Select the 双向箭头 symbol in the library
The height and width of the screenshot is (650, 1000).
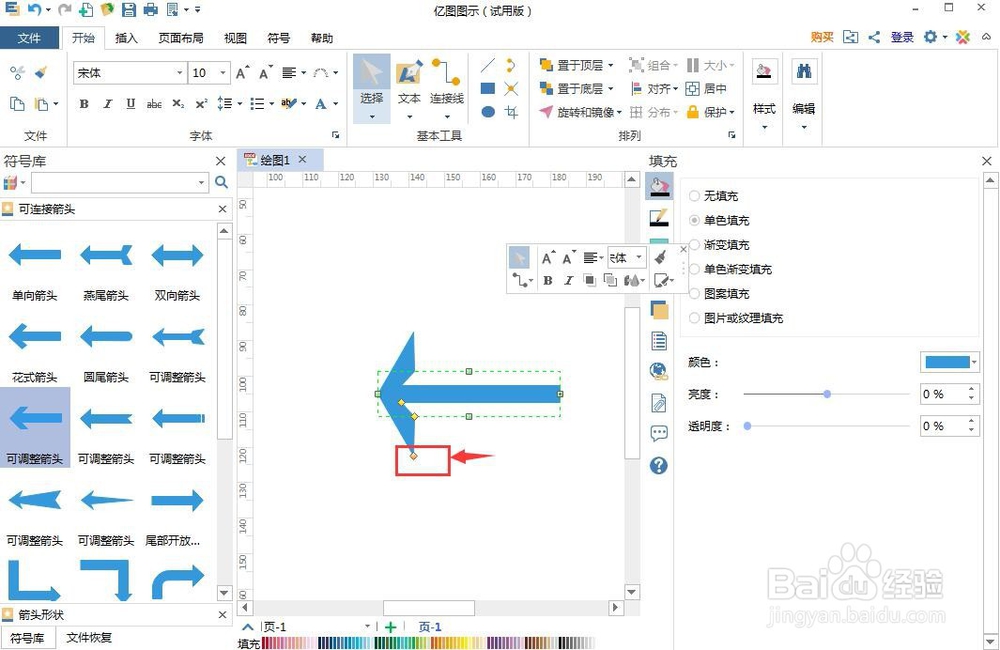177,255
